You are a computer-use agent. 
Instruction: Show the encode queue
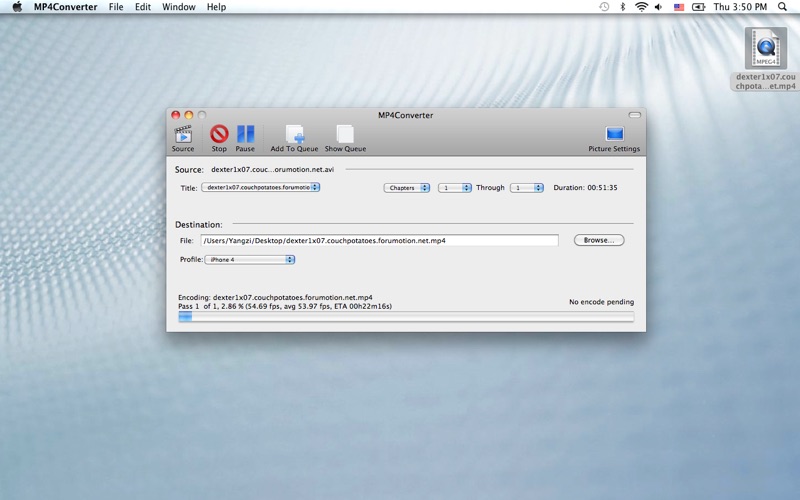[345, 139]
